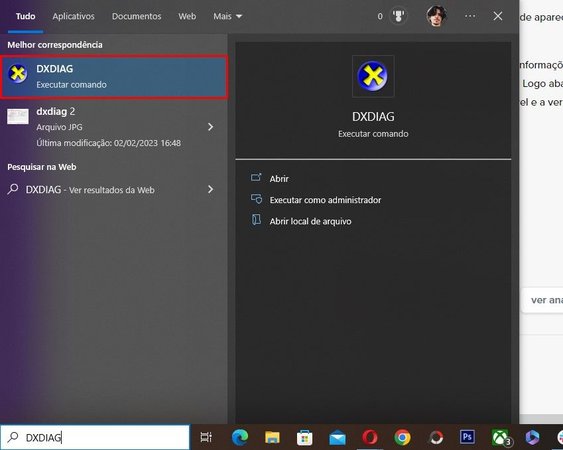The image size is (563, 450).
Task: Expand DXDIAG web results arrow
Action: point(211,189)
